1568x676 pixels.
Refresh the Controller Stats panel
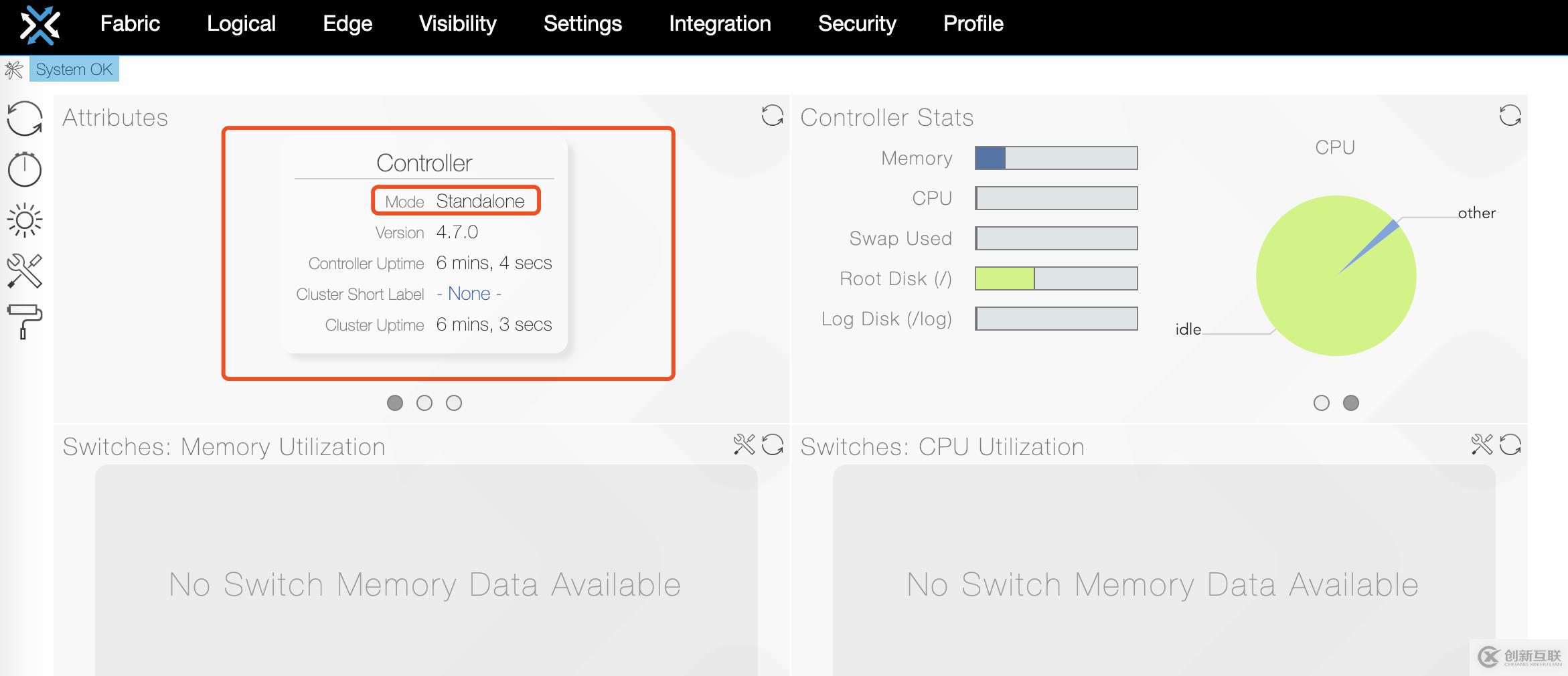(1510, 115)
